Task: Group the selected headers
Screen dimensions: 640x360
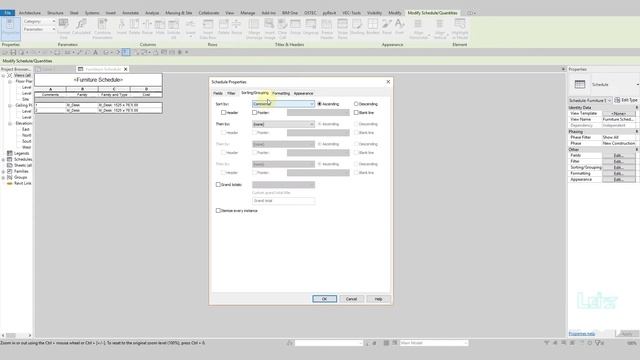Action: tap(296, 27)
